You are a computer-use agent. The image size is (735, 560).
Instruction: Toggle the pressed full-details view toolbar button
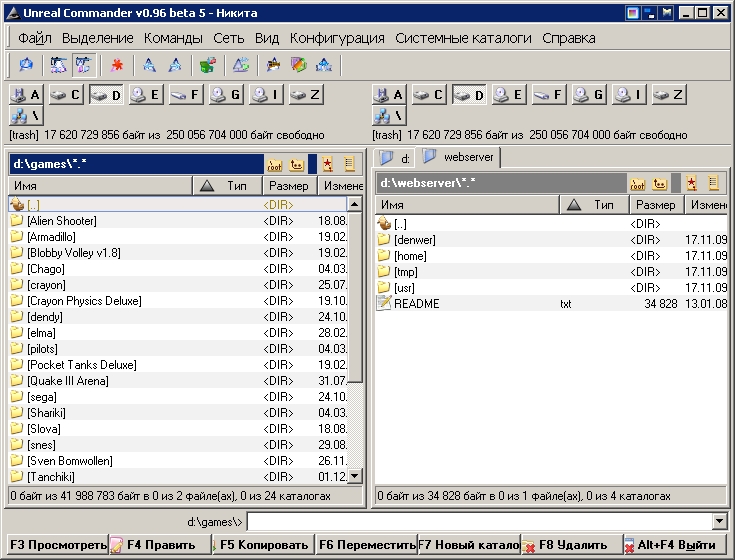[x=84, y=65]
